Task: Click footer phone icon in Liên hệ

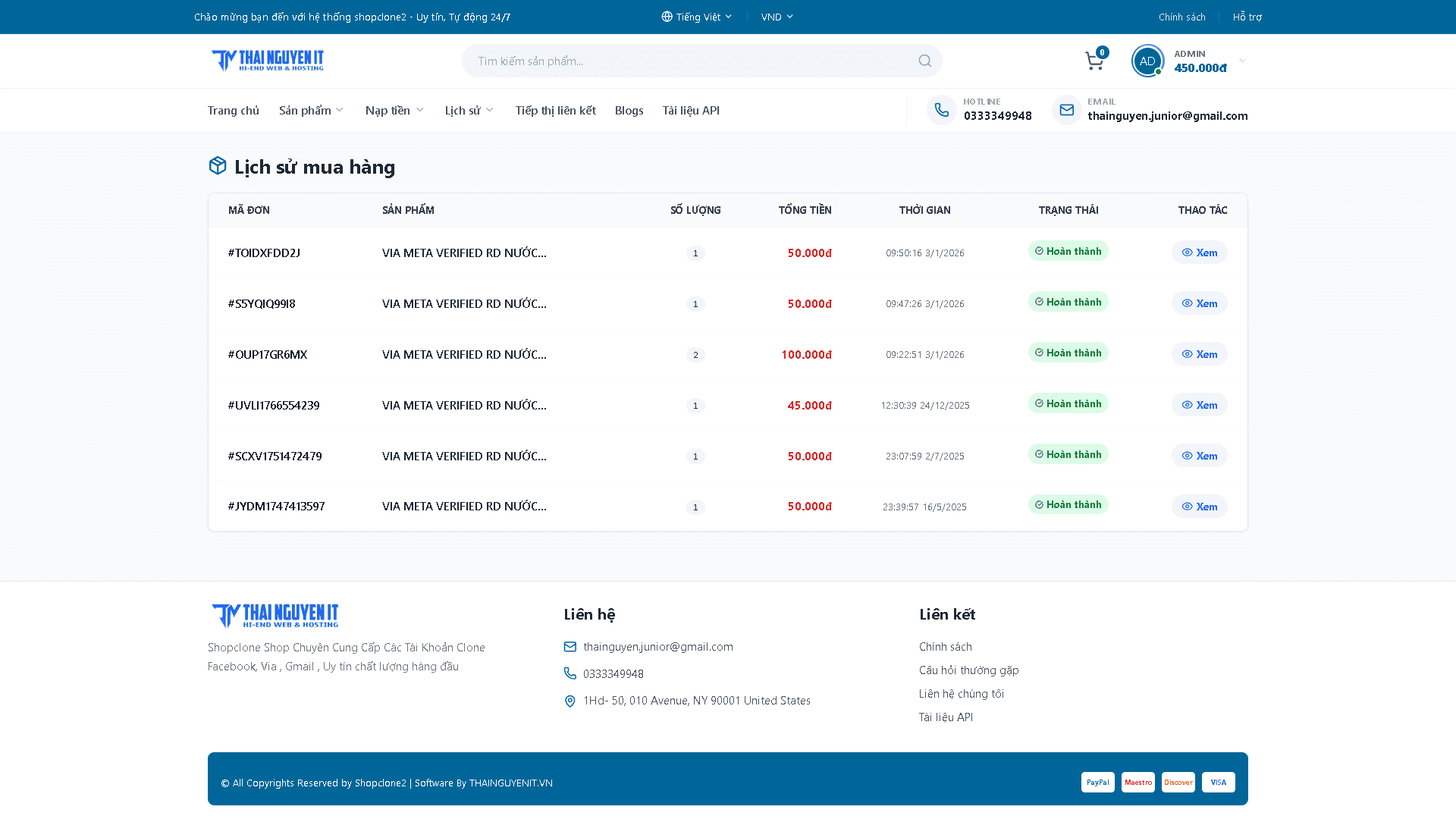Action: tap(570, 673)
